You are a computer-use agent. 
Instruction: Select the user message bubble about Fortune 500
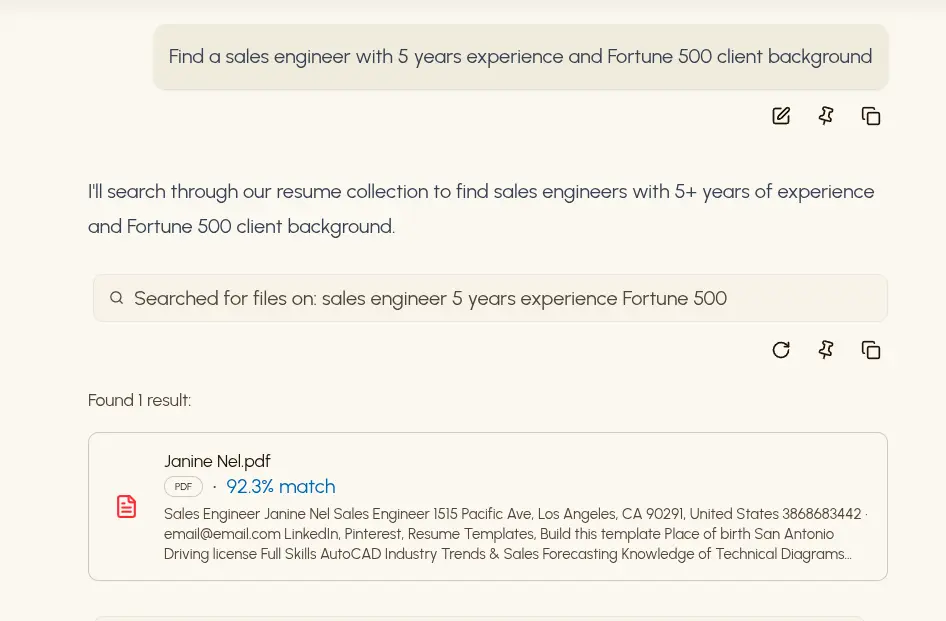[x=520, y=57]
